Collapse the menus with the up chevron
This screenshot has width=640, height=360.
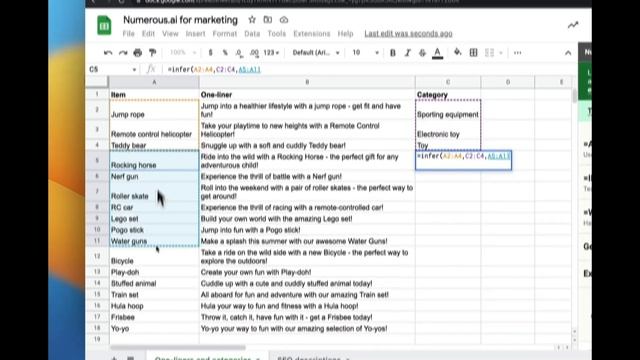click(x=568, y=53)
